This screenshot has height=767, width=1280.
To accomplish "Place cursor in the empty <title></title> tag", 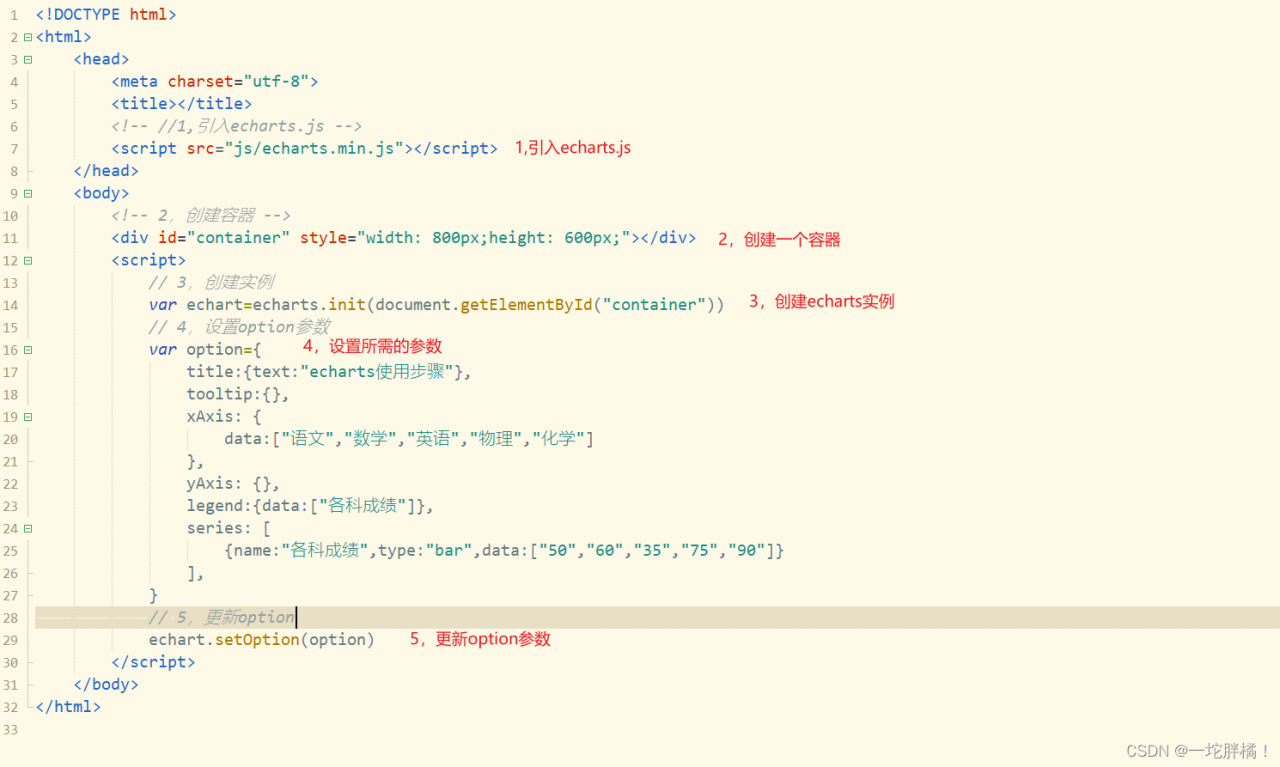I will (182, 104).
